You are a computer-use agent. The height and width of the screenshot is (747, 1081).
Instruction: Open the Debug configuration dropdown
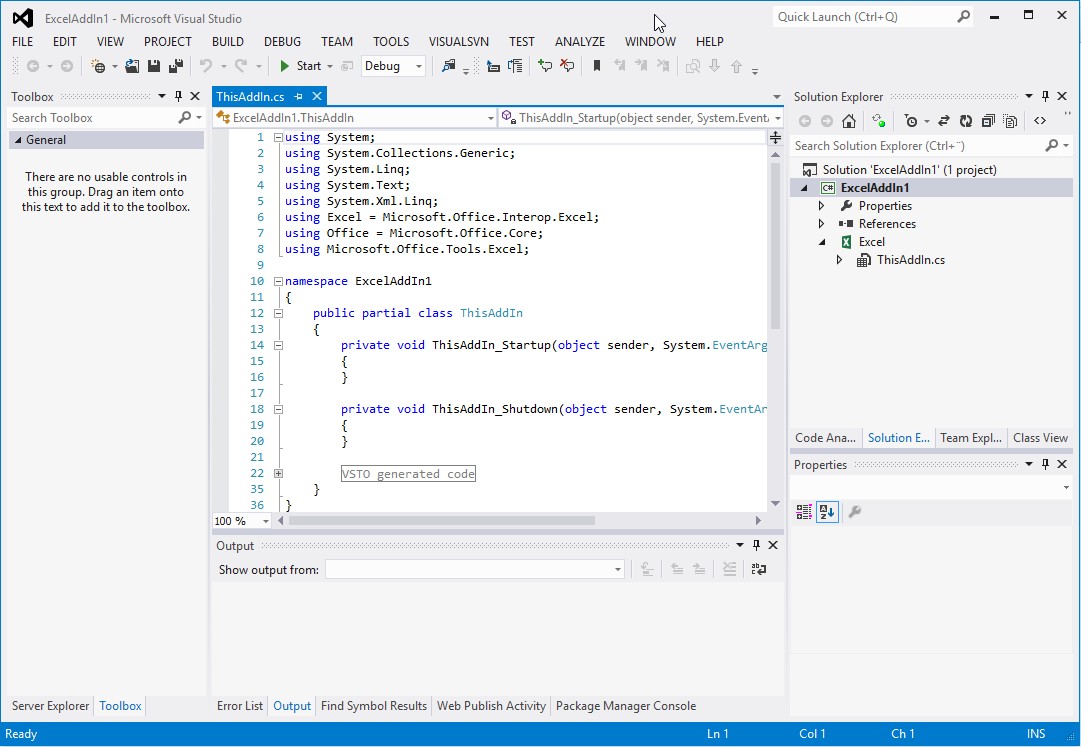tap(419, 66)
